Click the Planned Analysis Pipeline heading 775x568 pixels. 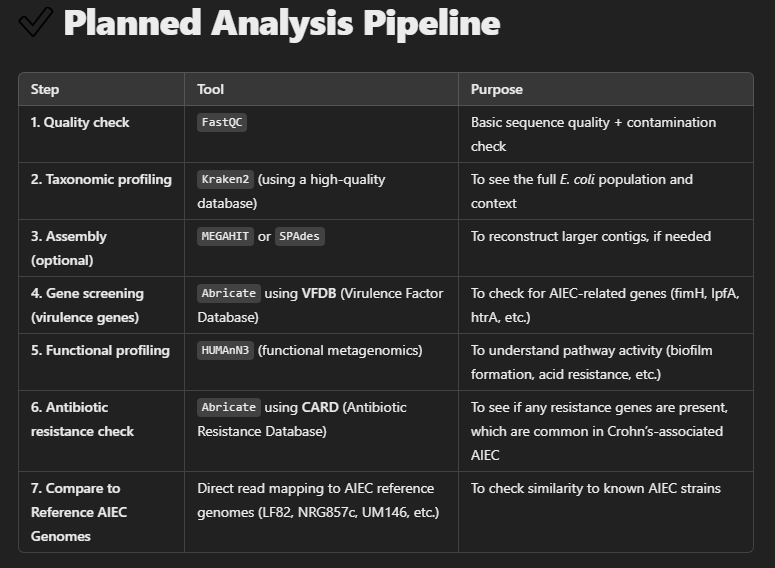click(281, 23)
